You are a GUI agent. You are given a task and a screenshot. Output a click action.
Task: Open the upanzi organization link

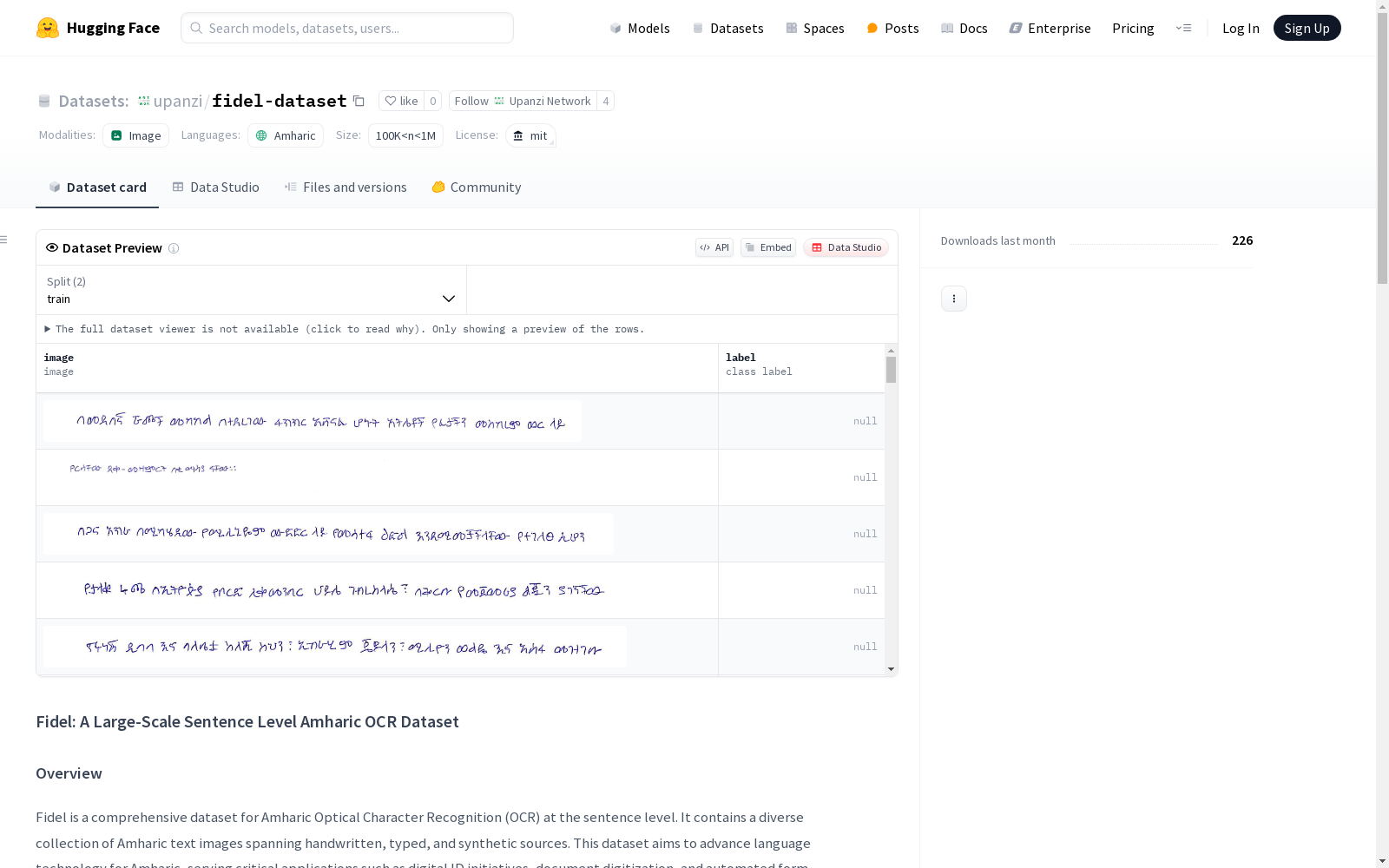coord(178,101)
